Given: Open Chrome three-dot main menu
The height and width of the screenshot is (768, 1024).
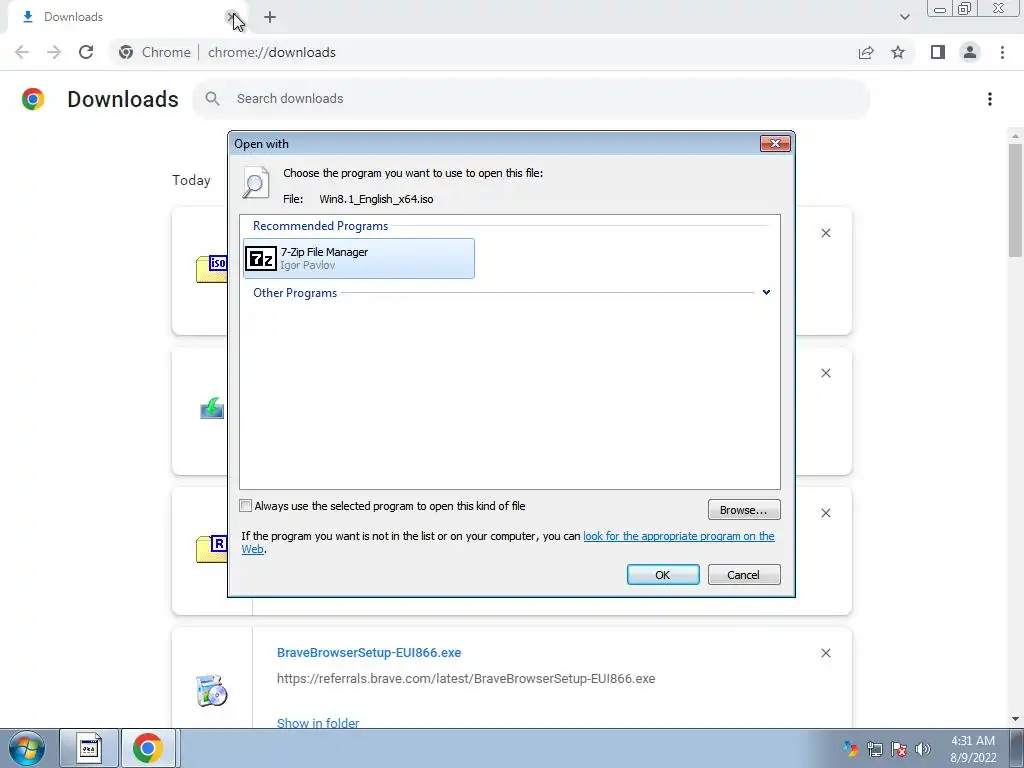Looking at the screenshot, I should tap(1002, 52).
